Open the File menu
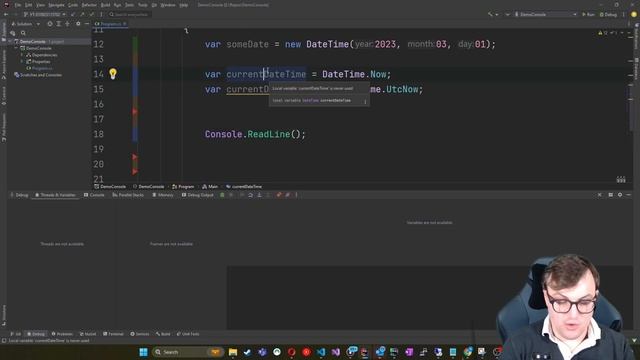The image size is (640, 360). pyautogui.click(x=18, y=5)
